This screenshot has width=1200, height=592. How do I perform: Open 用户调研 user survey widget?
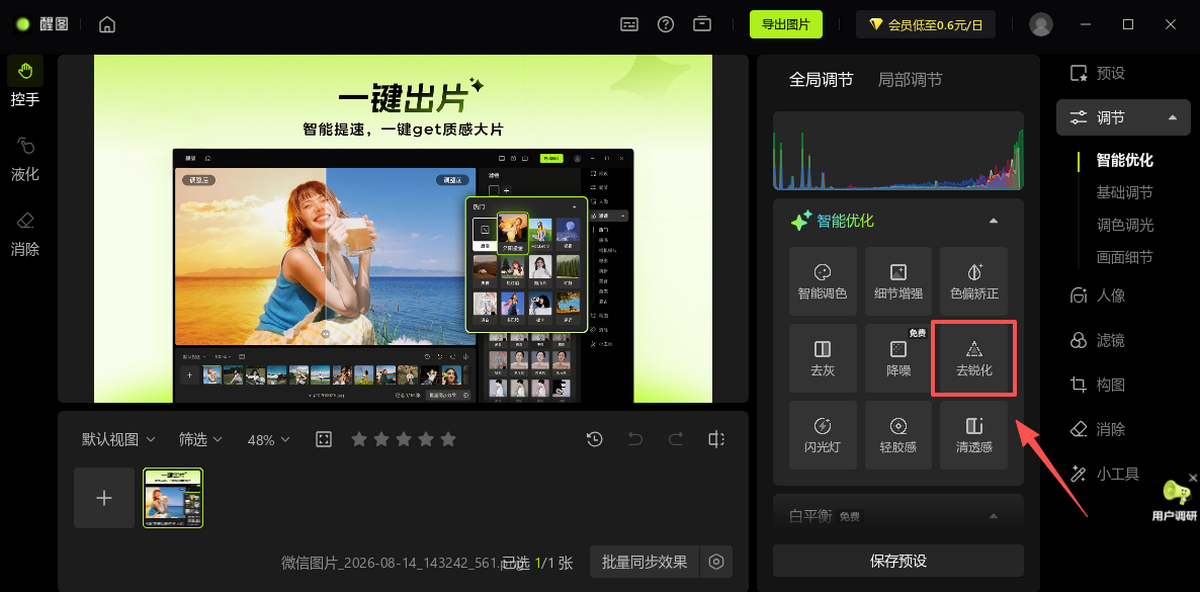pos(1174,501)
